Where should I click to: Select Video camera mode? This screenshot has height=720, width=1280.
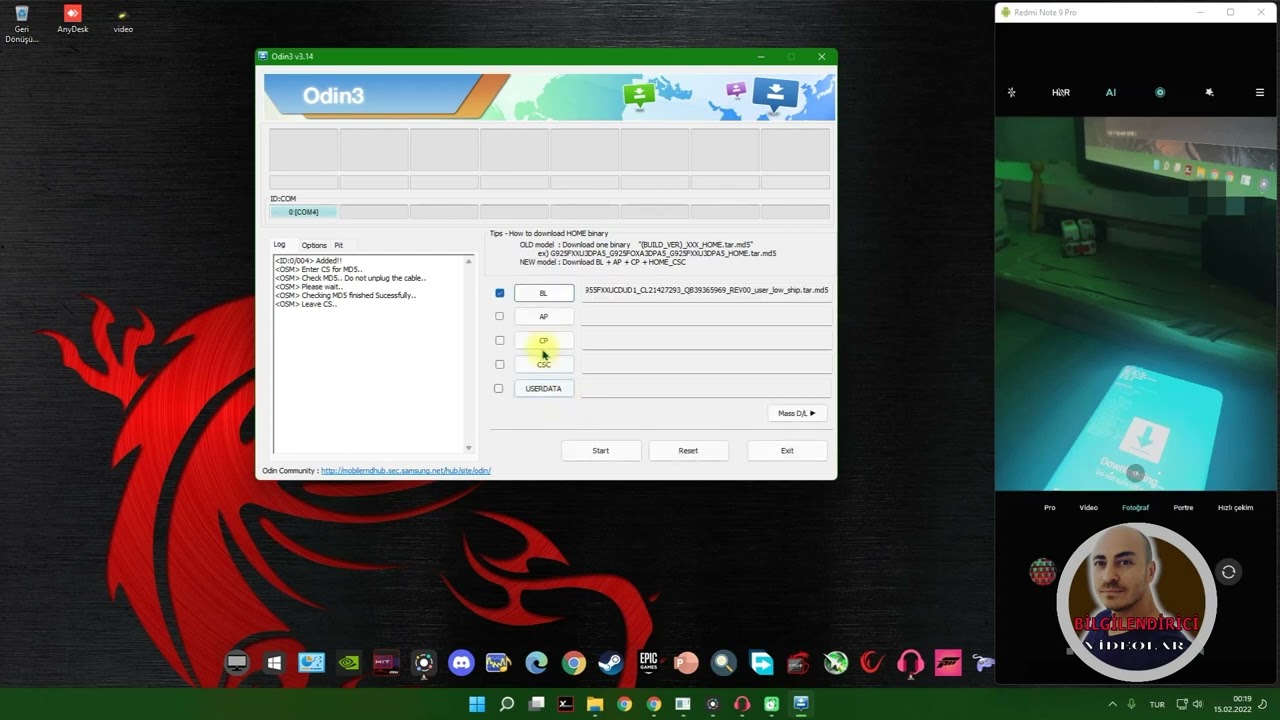tap(1088, 507)
